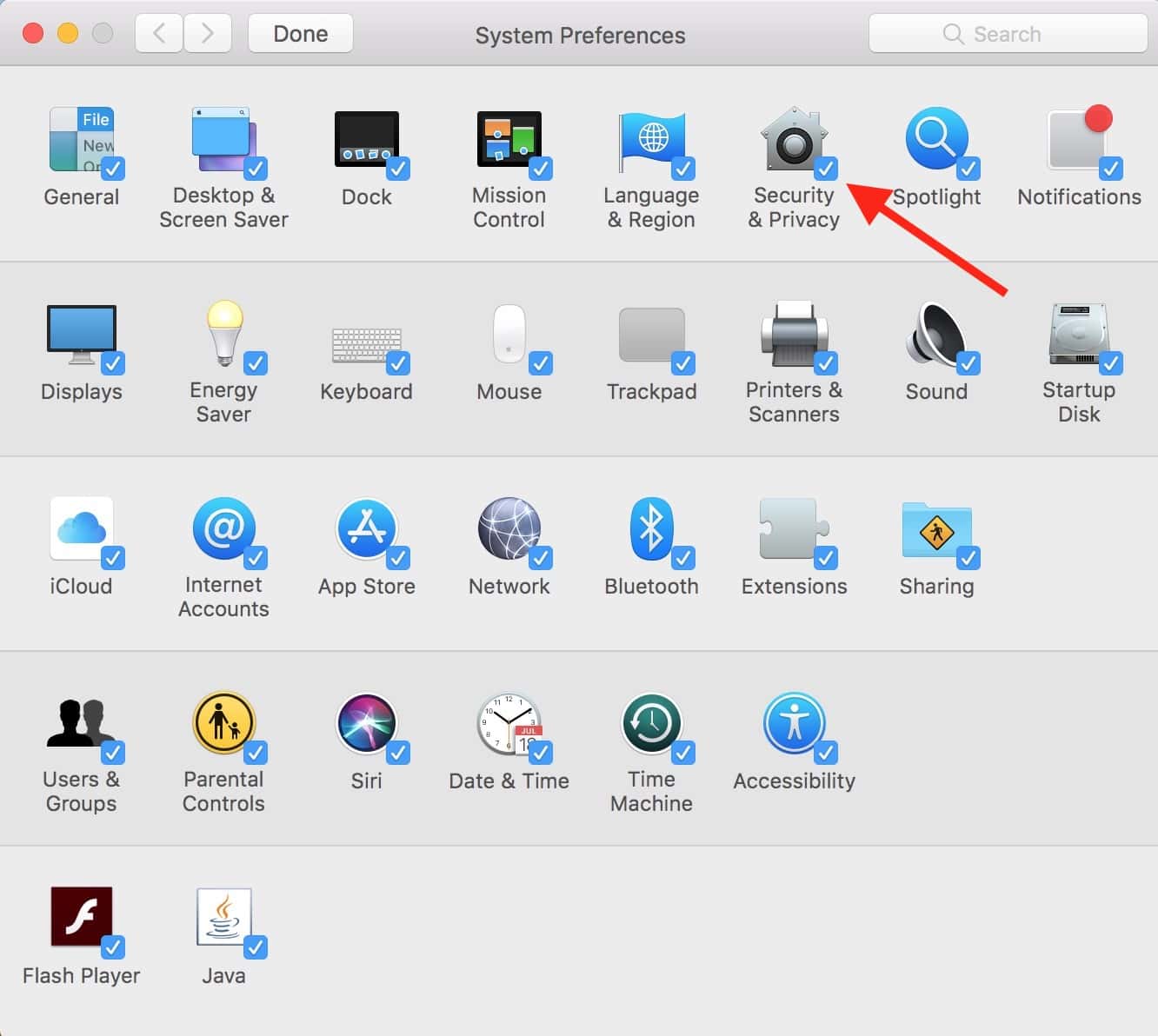Click the forward navigation arrow

pos(207,34)
